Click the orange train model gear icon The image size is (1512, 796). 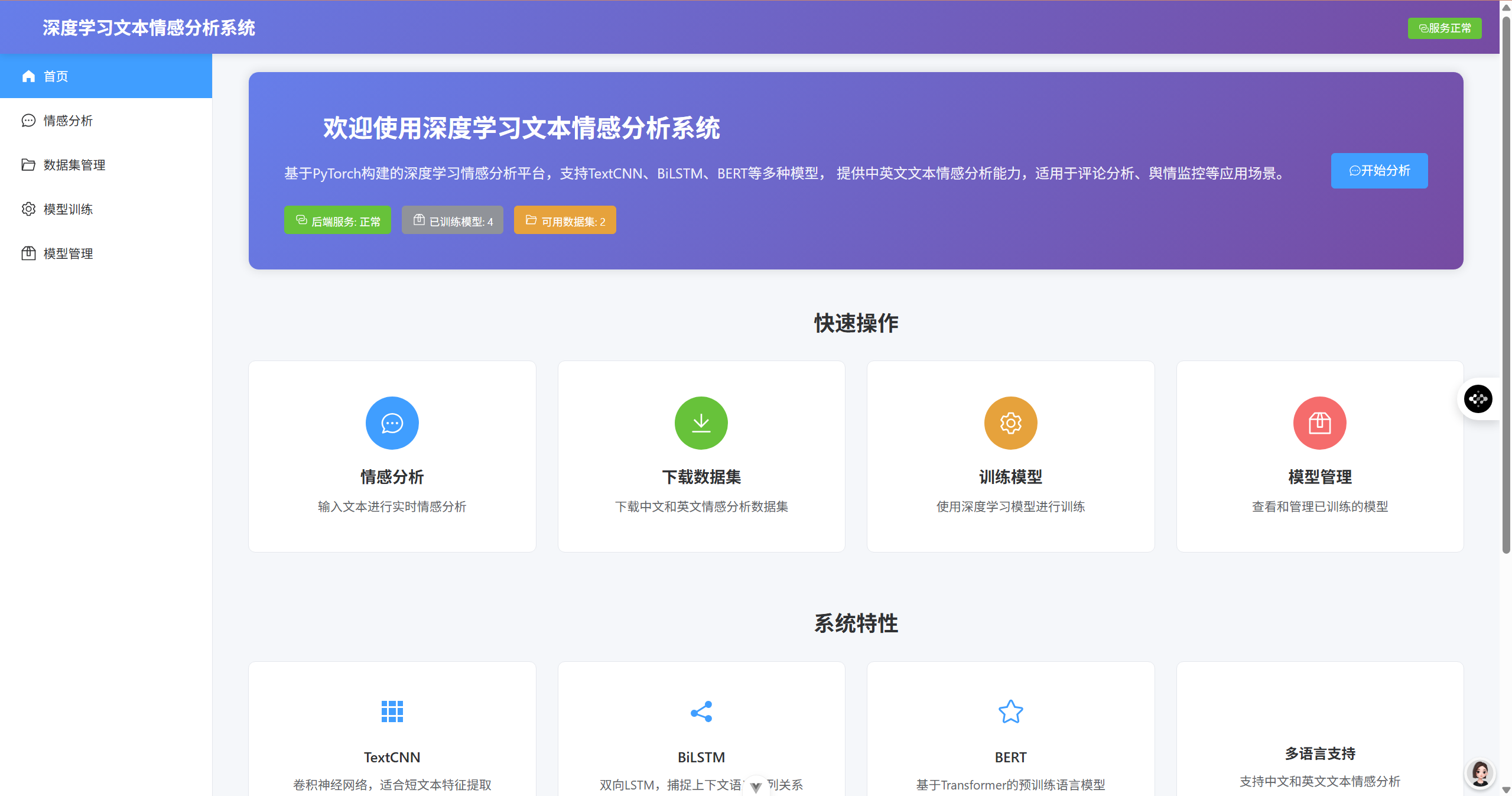(x=1010, y=423)
